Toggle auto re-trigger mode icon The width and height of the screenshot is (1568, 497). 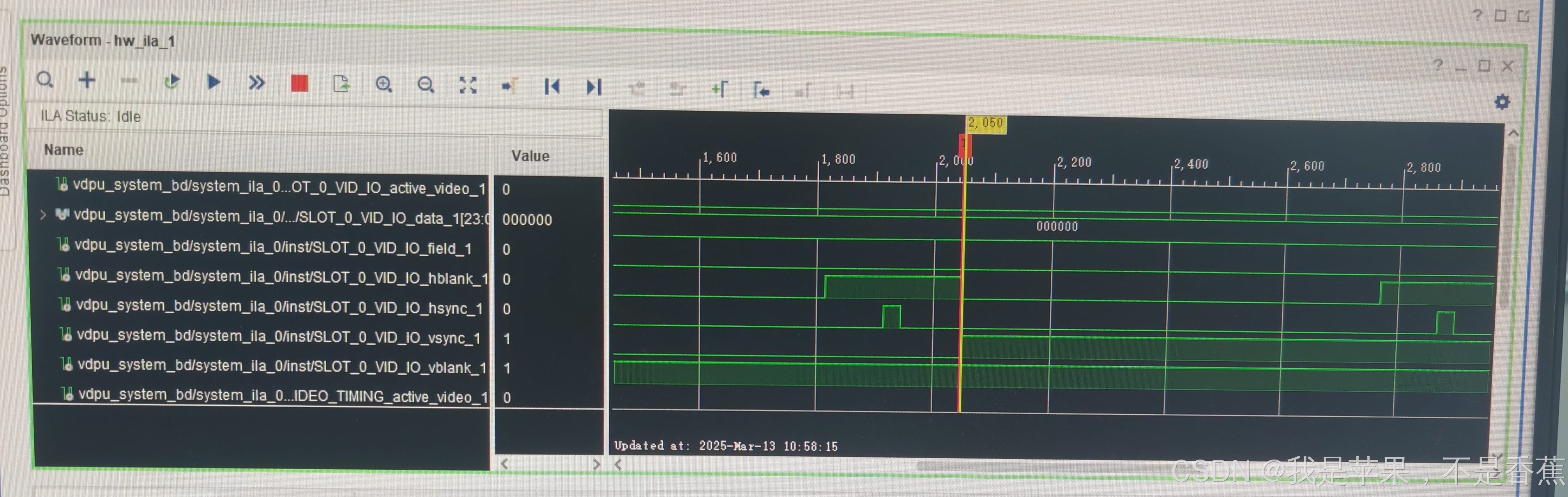pos(171,81)
